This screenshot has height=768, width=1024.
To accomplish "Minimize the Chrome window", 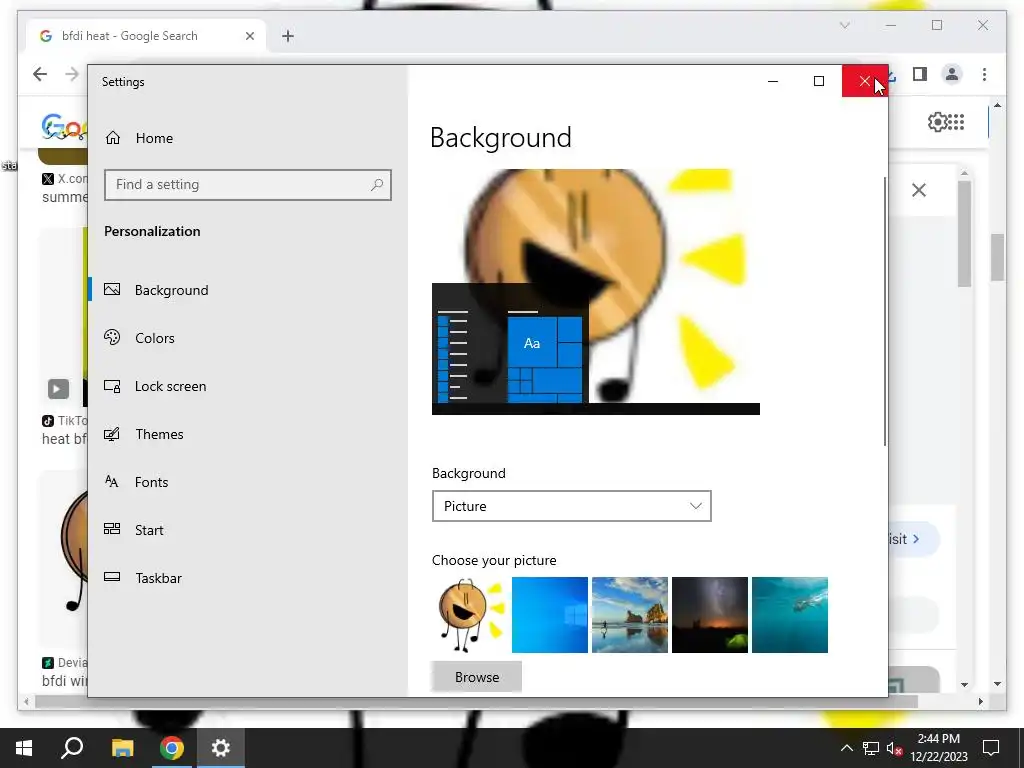I will point(891,25).
